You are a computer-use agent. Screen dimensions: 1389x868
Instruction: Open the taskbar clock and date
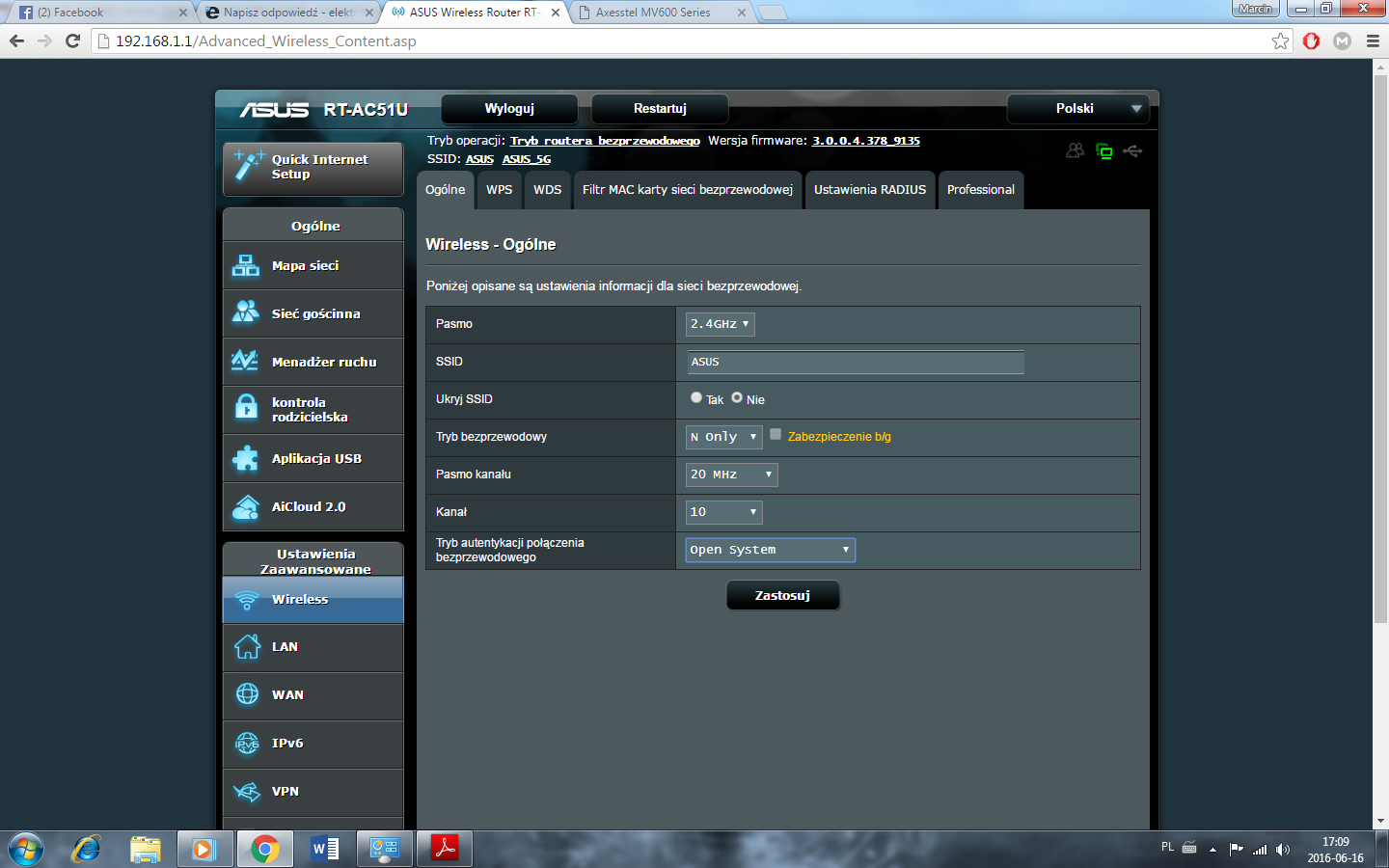click(1336, 850)
